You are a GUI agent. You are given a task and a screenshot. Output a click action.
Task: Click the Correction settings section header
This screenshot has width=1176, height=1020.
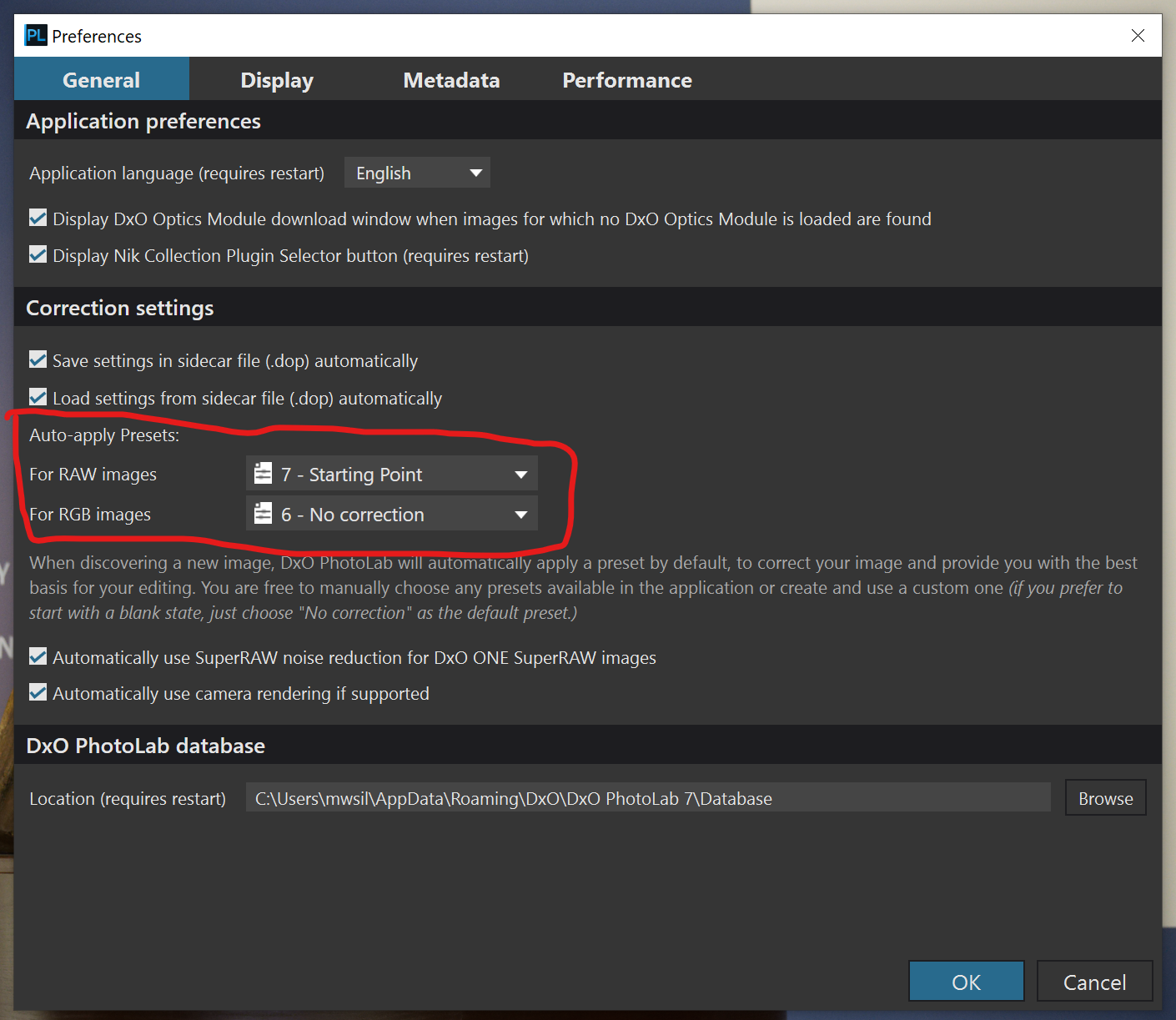[120, 308]
